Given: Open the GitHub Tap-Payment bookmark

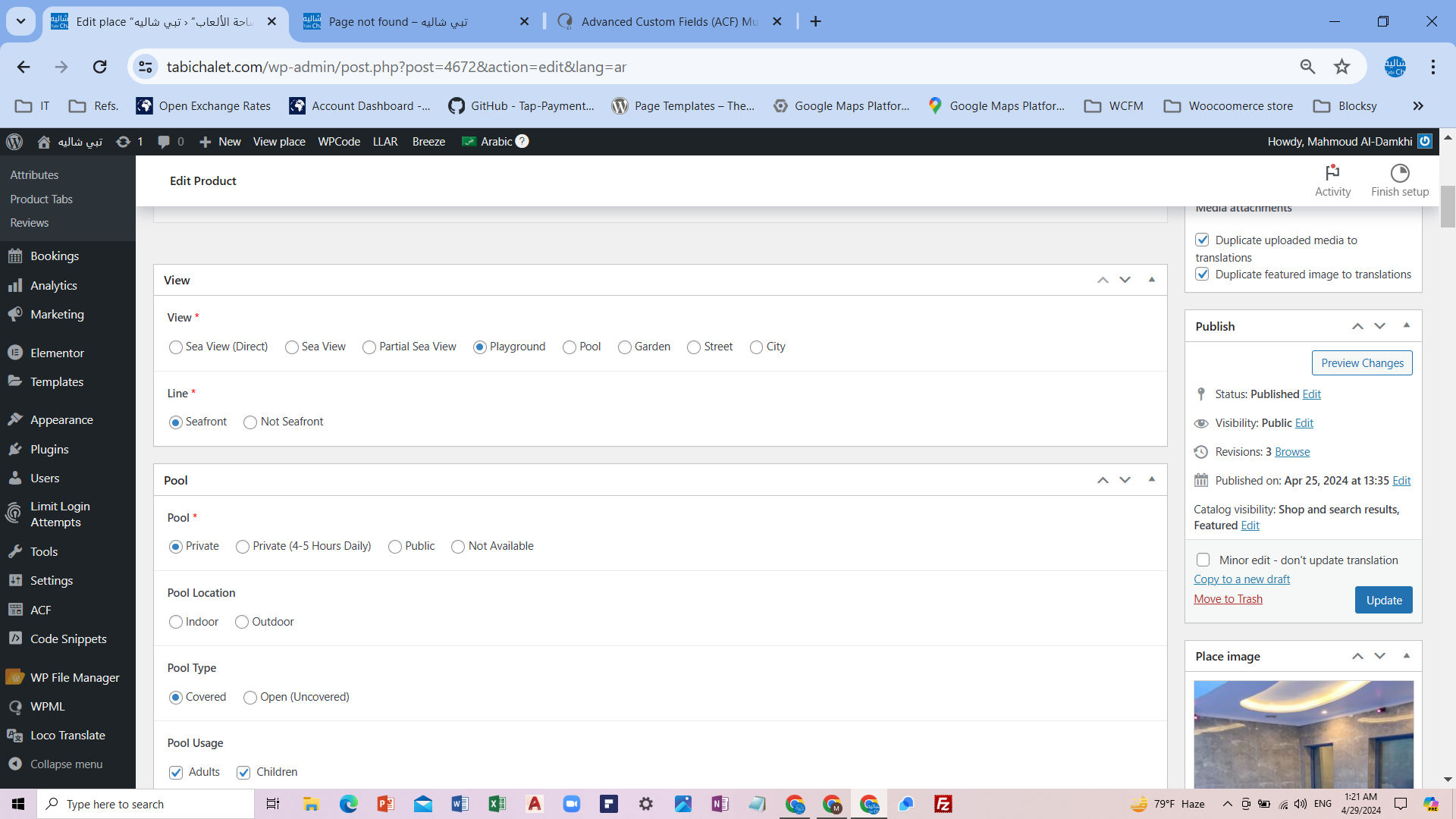Looking at the screenshot, I should click(521, 106).
